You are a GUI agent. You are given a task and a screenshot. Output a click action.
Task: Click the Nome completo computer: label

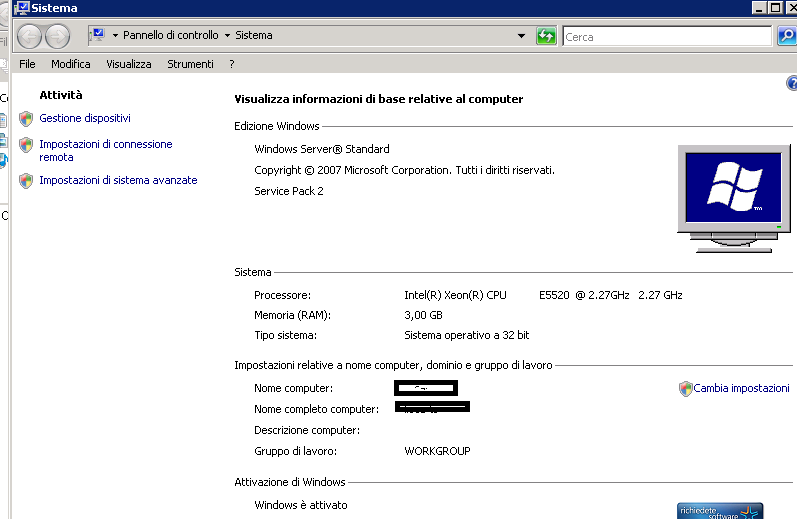click(x=316, y=409)
